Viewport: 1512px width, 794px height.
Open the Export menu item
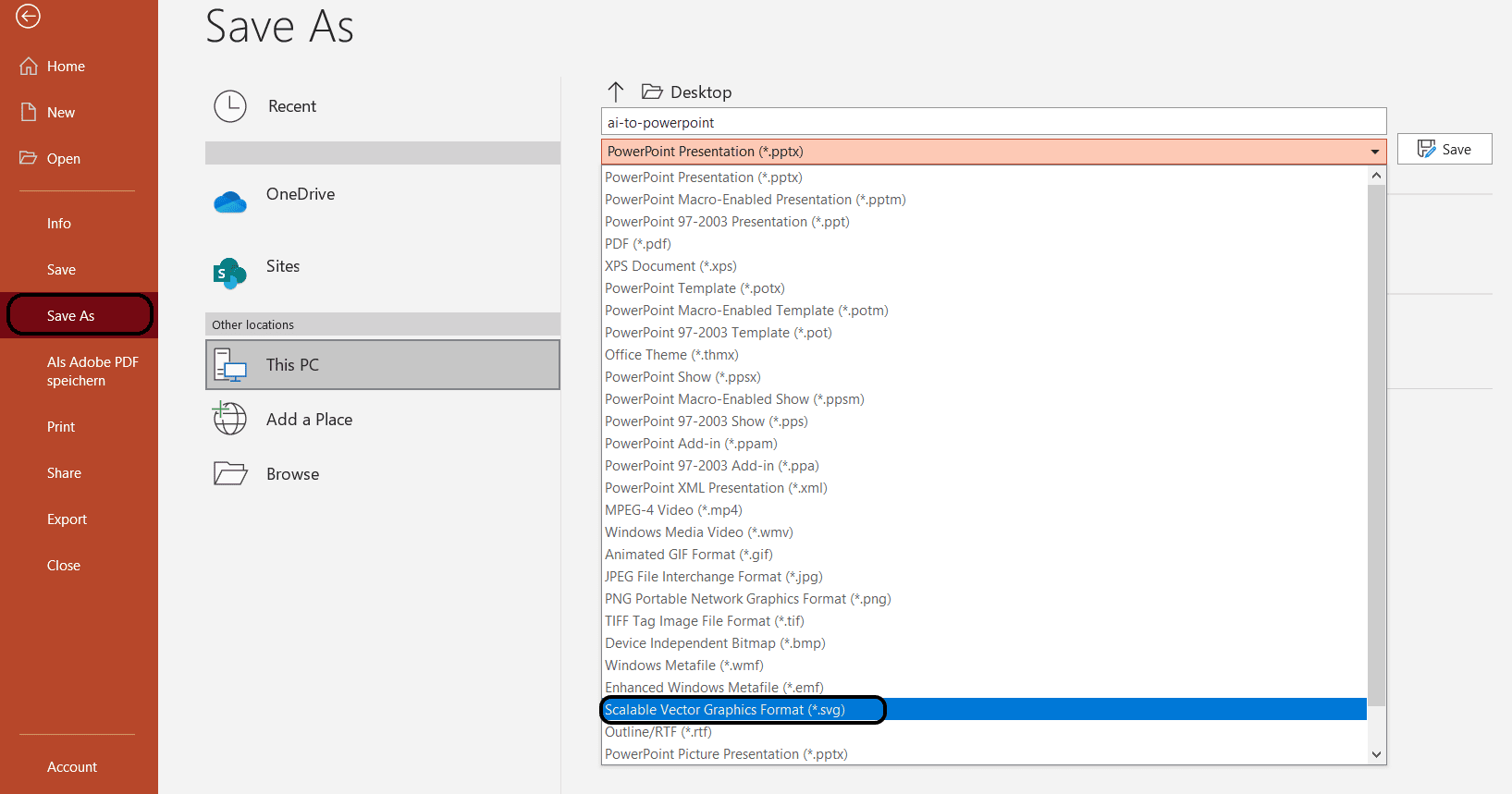(67, 519)
